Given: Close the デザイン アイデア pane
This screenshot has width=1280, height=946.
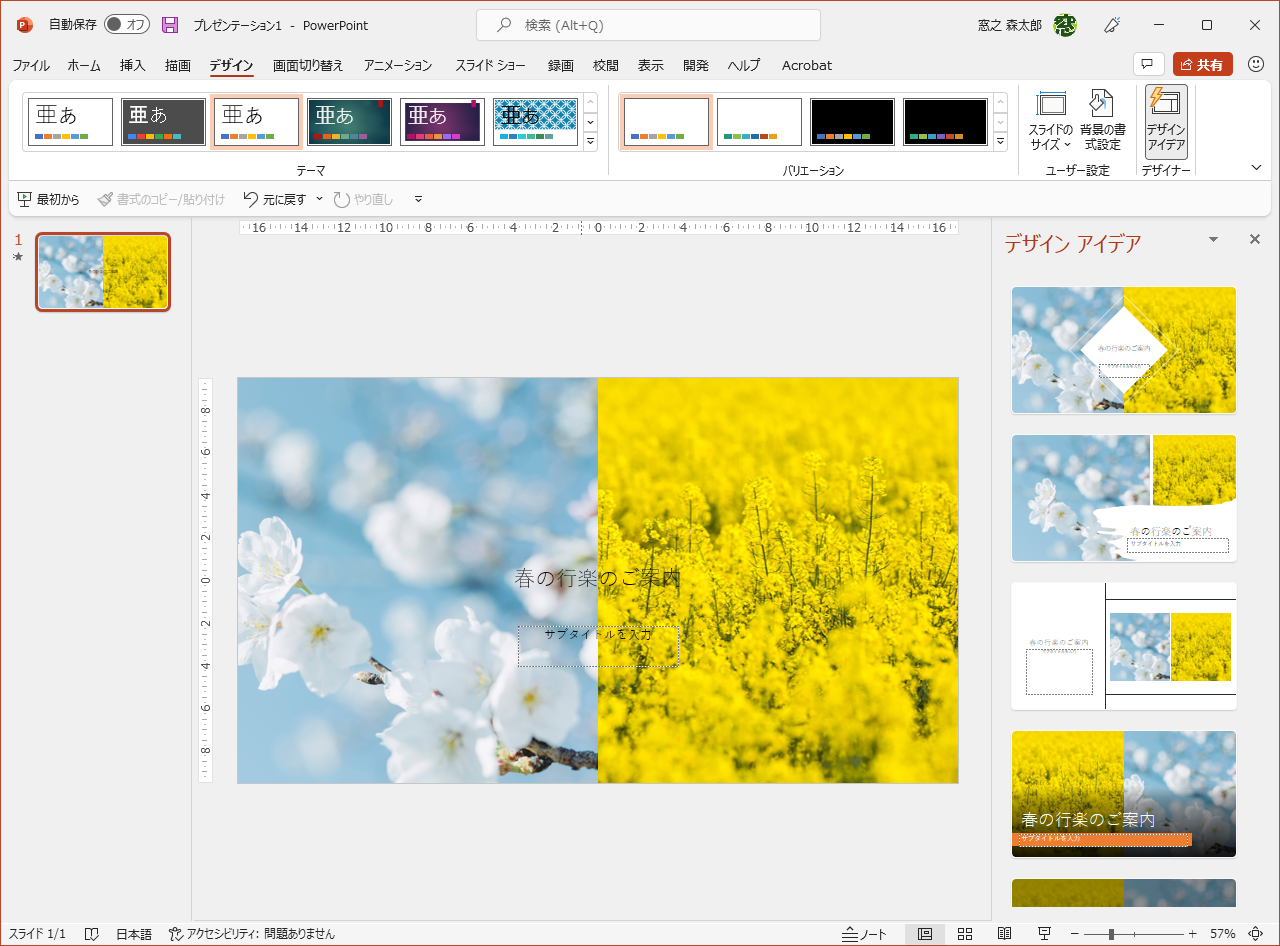Looking at the screenshot, I should point(1255,240).
